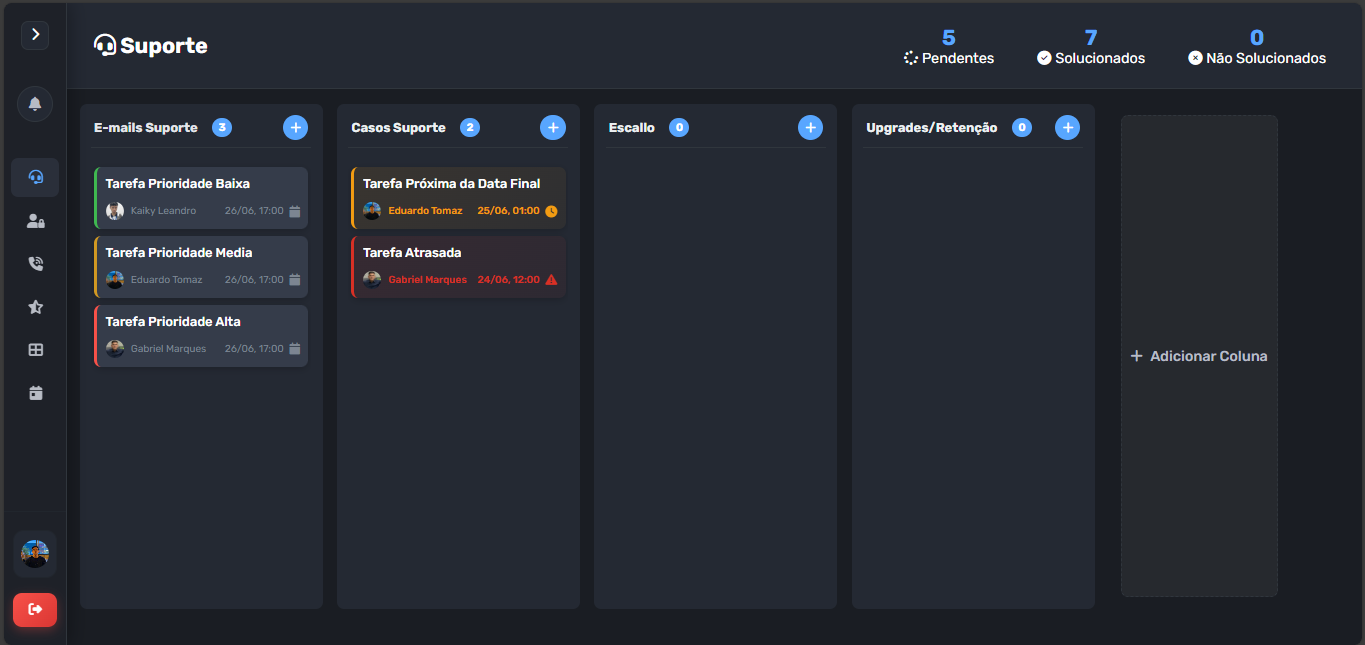1365x645 pixels.
Task: Click Gabriel Marques avatar on Prioridade Alta
Action: click(115, 349)
